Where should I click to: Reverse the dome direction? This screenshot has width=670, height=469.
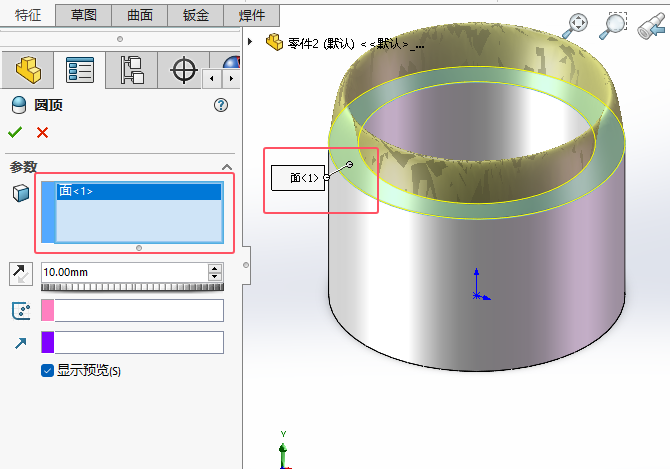[21, 274]
